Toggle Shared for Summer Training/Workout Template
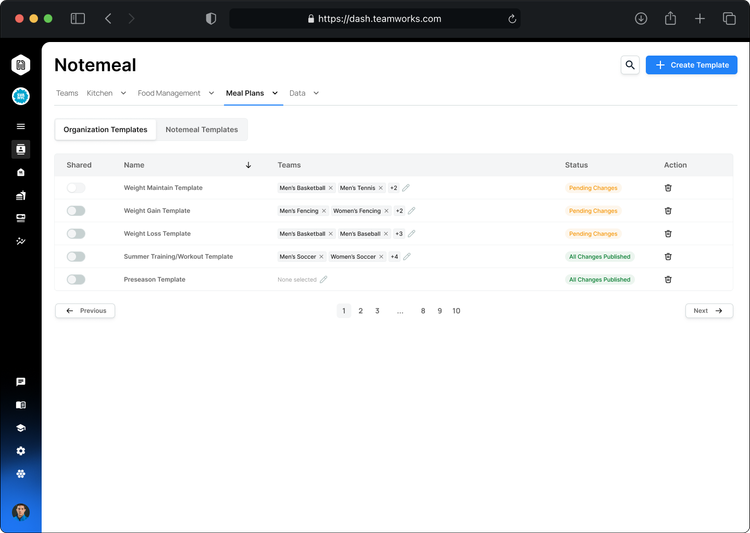This screenshot has width=750, height=533. coord(76,257)
